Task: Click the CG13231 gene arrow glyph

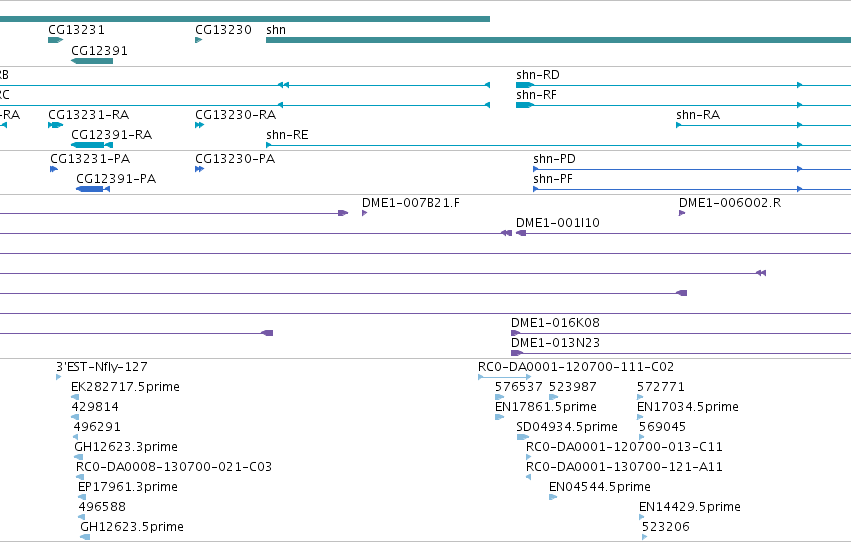Action: [55, 40]
